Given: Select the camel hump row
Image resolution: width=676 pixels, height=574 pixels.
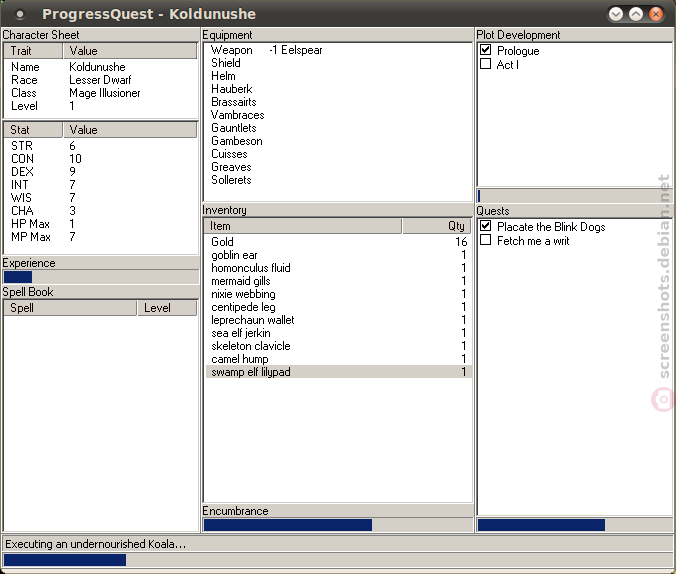Looking at the screenshot, I should [x=338, y=359].
